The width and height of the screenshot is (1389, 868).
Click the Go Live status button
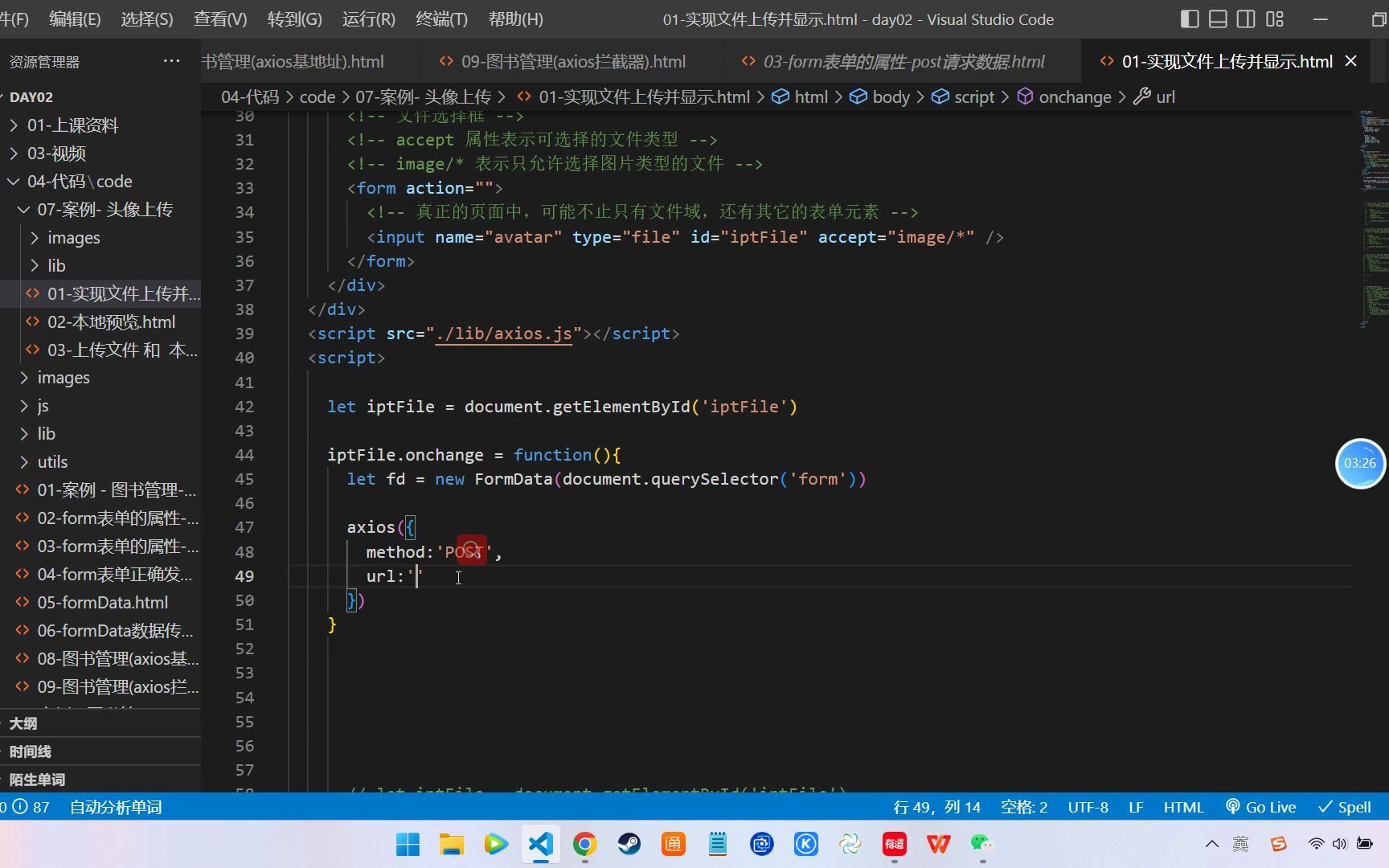[x=1260, y=807]
